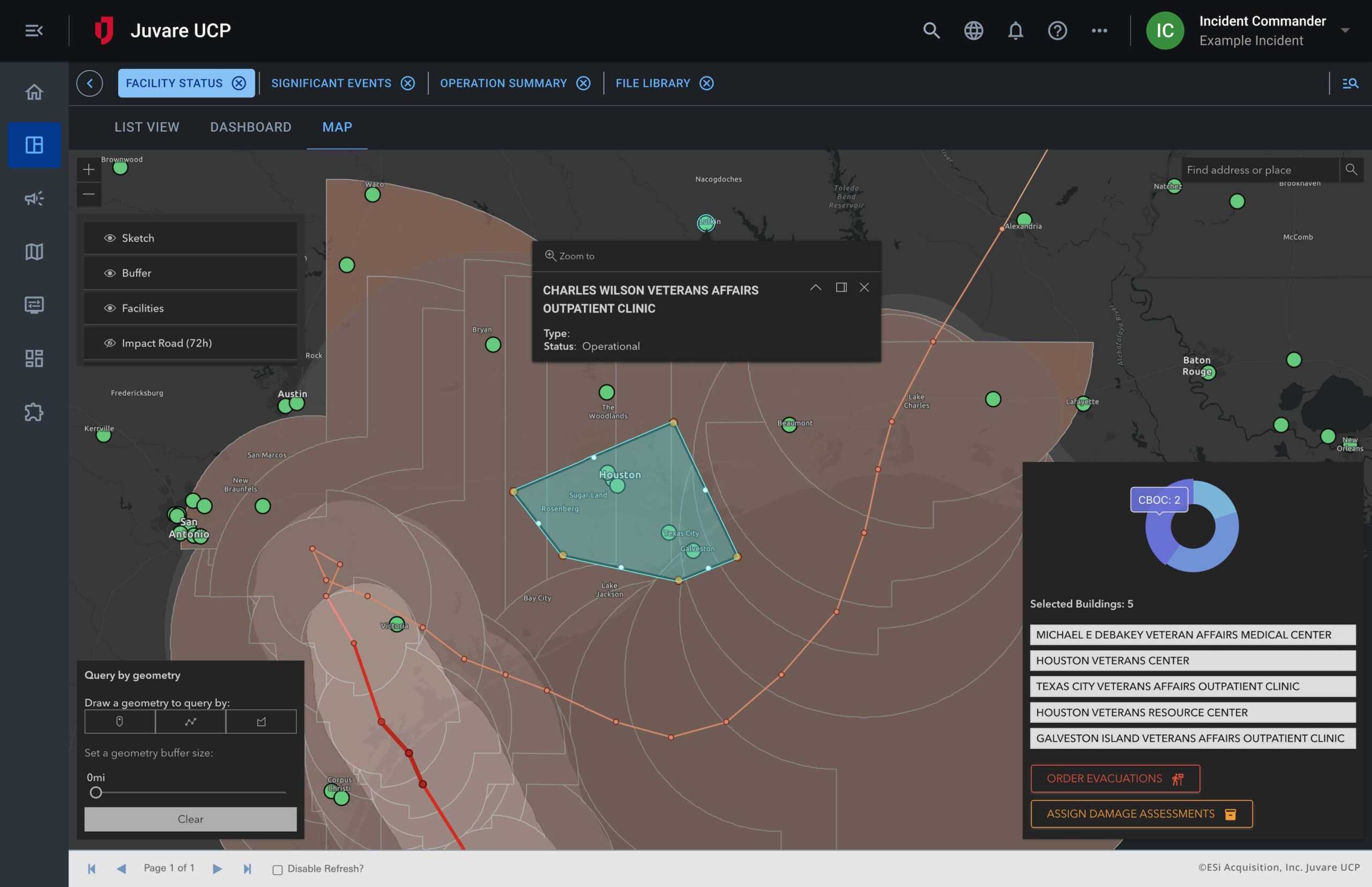Dock the facility popup
The image size is (1372, 887).
click(x=841, y=287)
